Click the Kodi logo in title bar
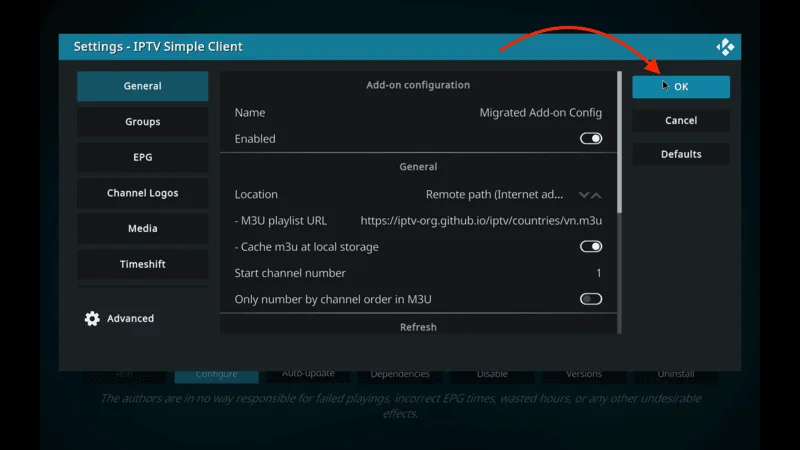 (x=725, y=47)
